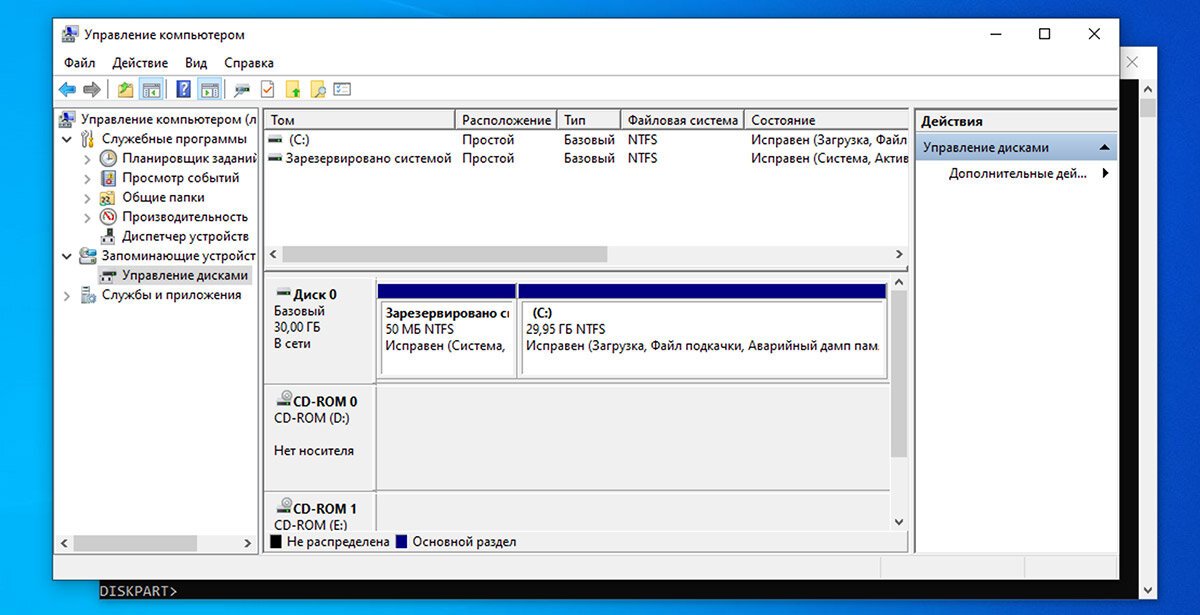Open the Файл menu

tap(79, 63)
